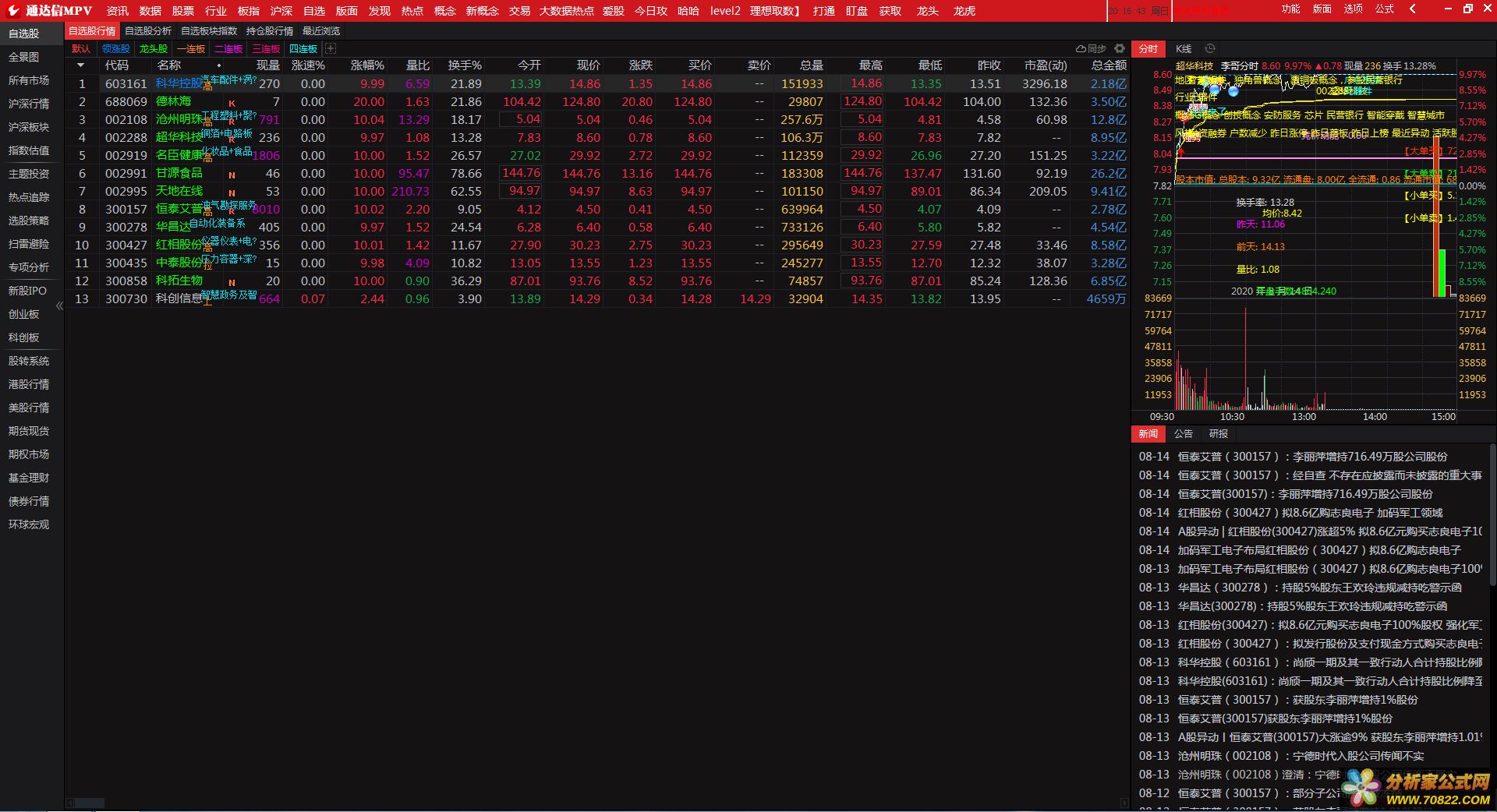The height and width of the screenshot is (812, 1497).
Task: Open 沪深行情 in the left sidebar
Action: 29,104
